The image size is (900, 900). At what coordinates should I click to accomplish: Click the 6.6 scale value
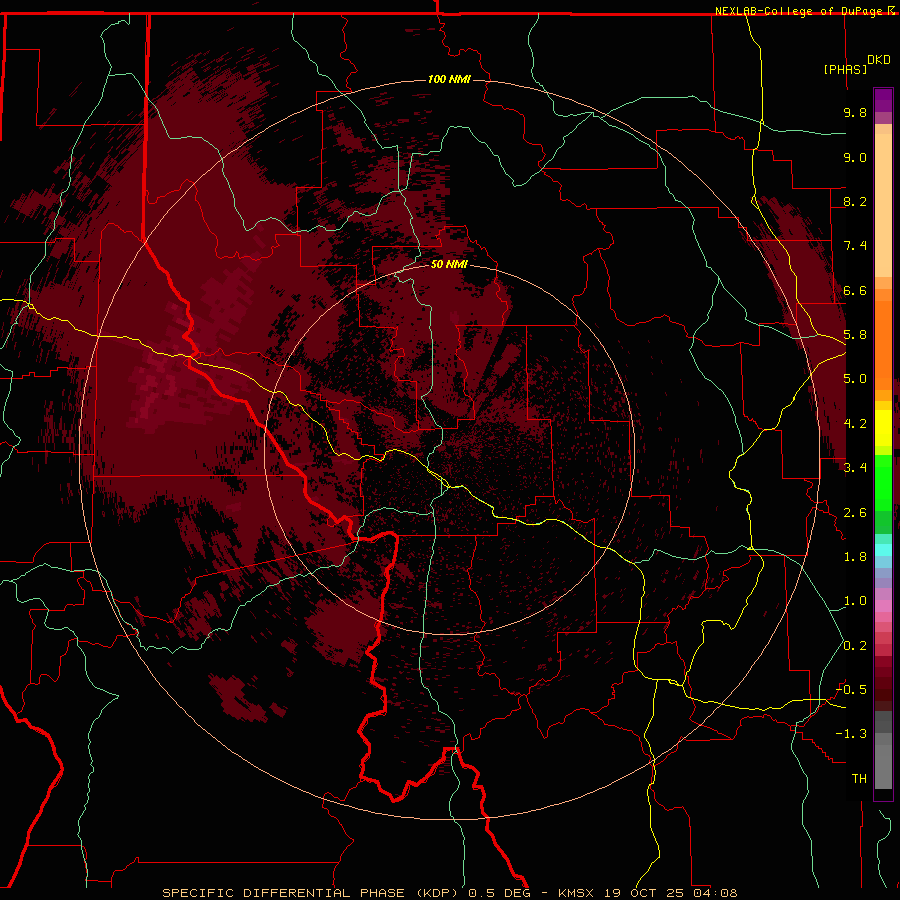point(855,290)
